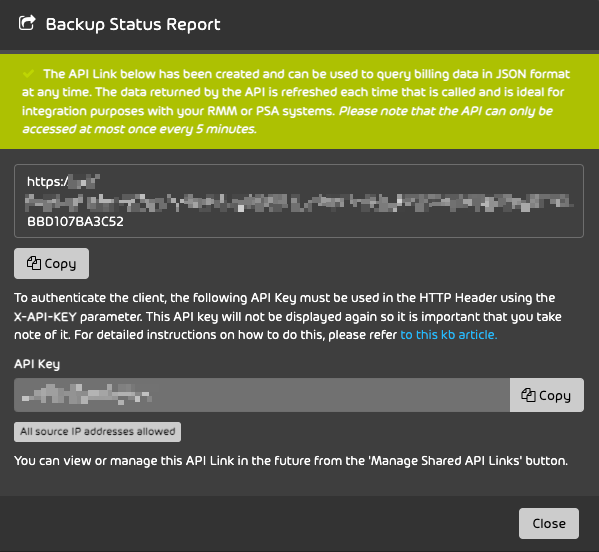Open the 'to this kb article' link
The image size is (599, 552).
[x=449, y=335]
